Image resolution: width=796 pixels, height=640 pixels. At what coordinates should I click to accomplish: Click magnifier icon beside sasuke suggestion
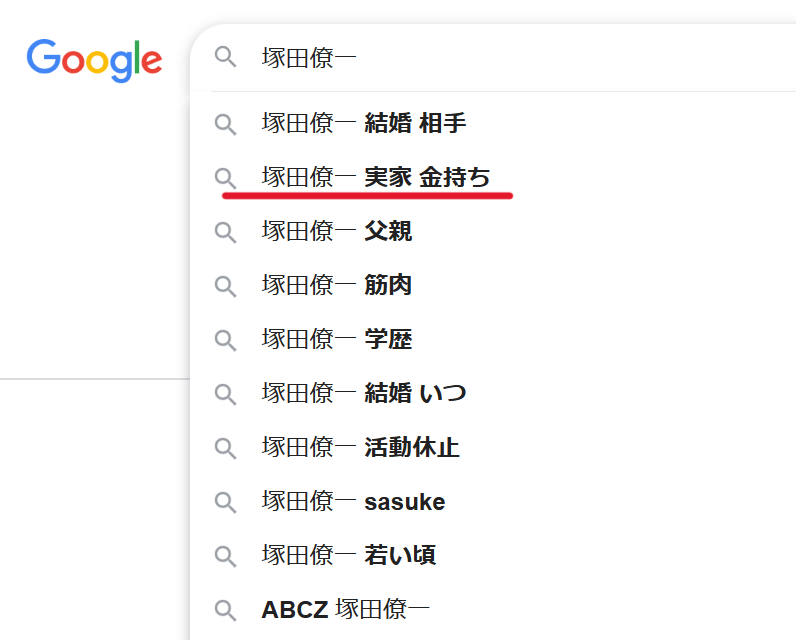click(x=226, y=502)
